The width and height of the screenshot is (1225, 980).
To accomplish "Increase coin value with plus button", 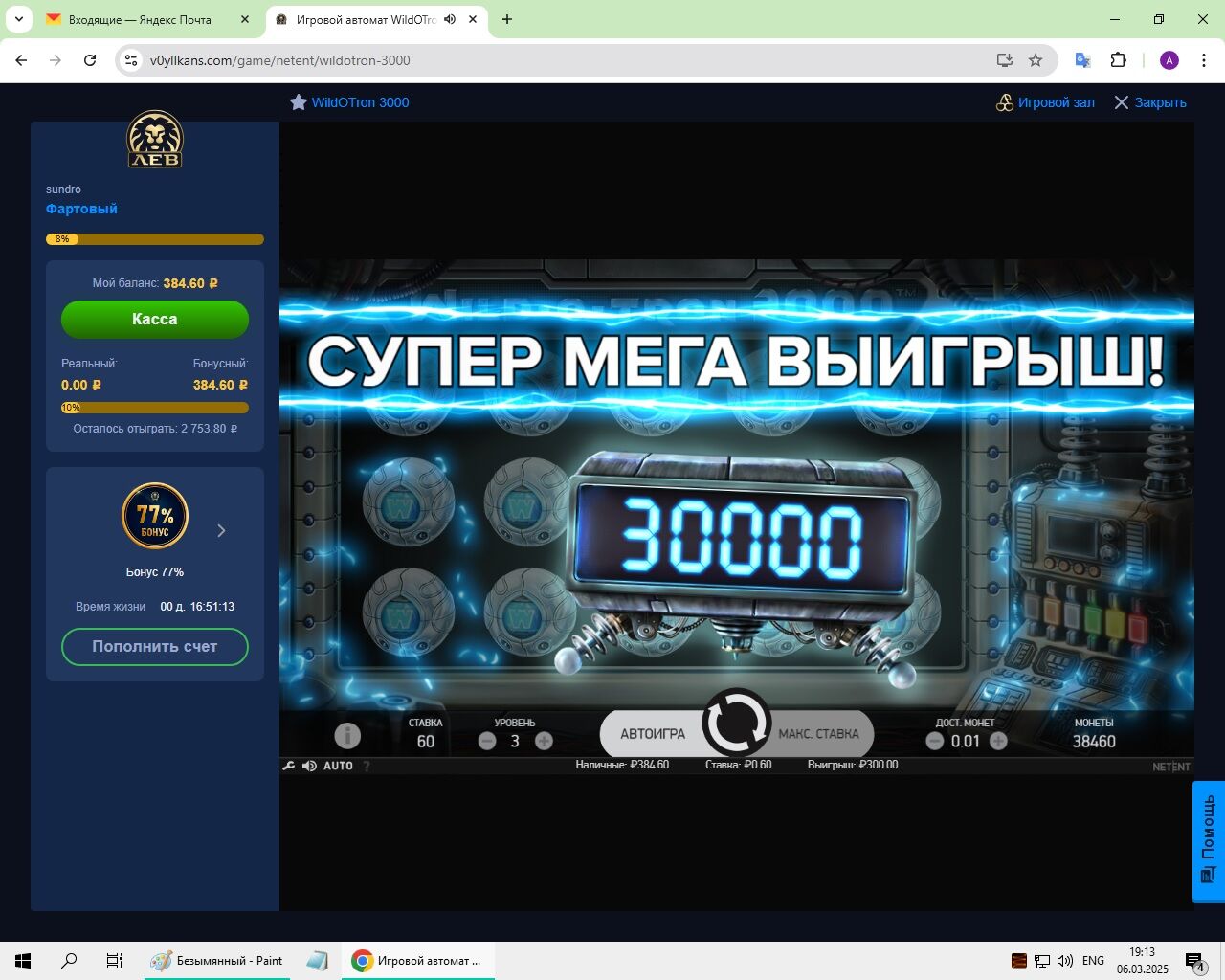I will click(998, 741).
